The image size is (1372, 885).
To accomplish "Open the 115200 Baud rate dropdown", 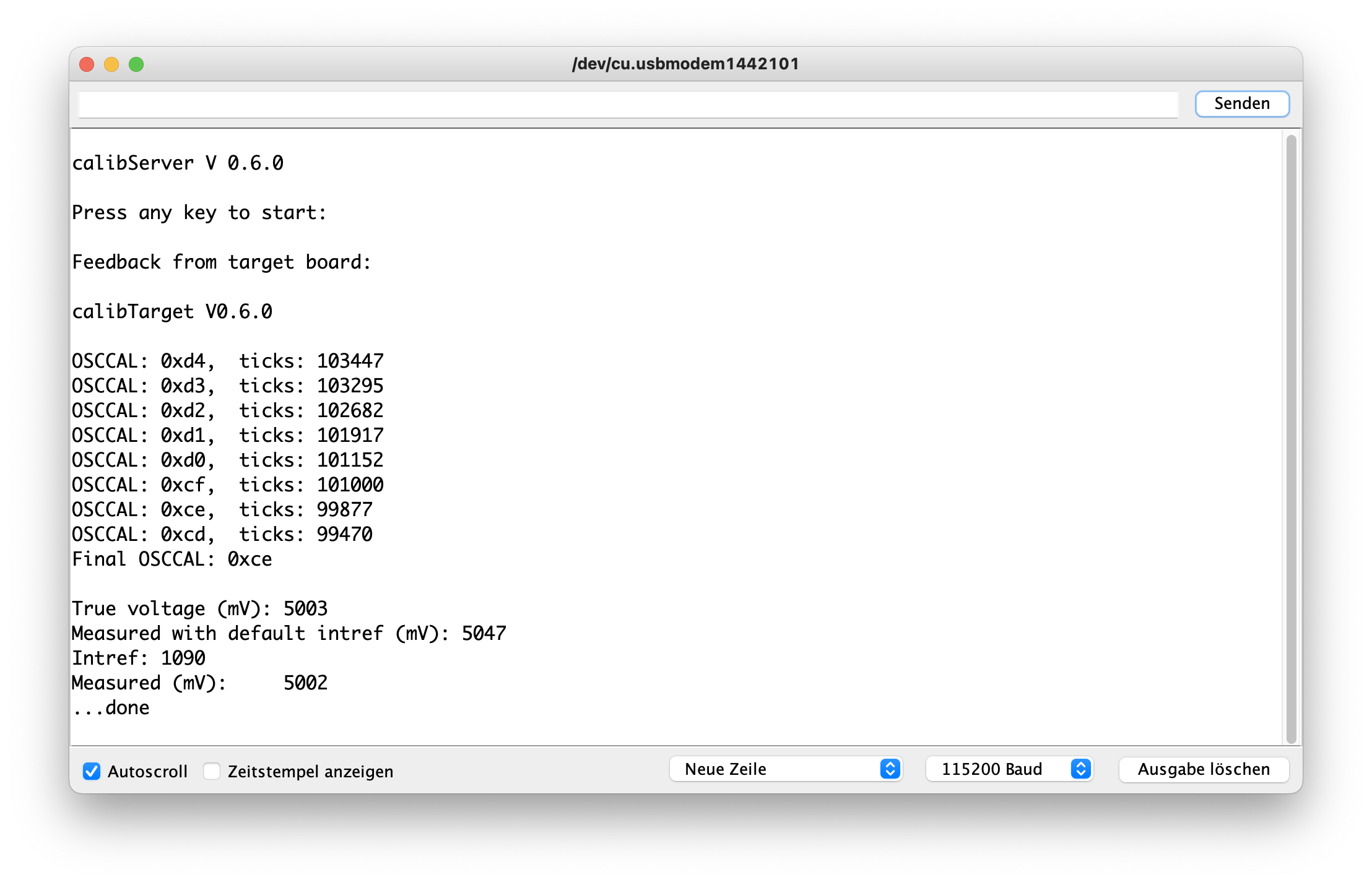I will [x=1009, y=769].
